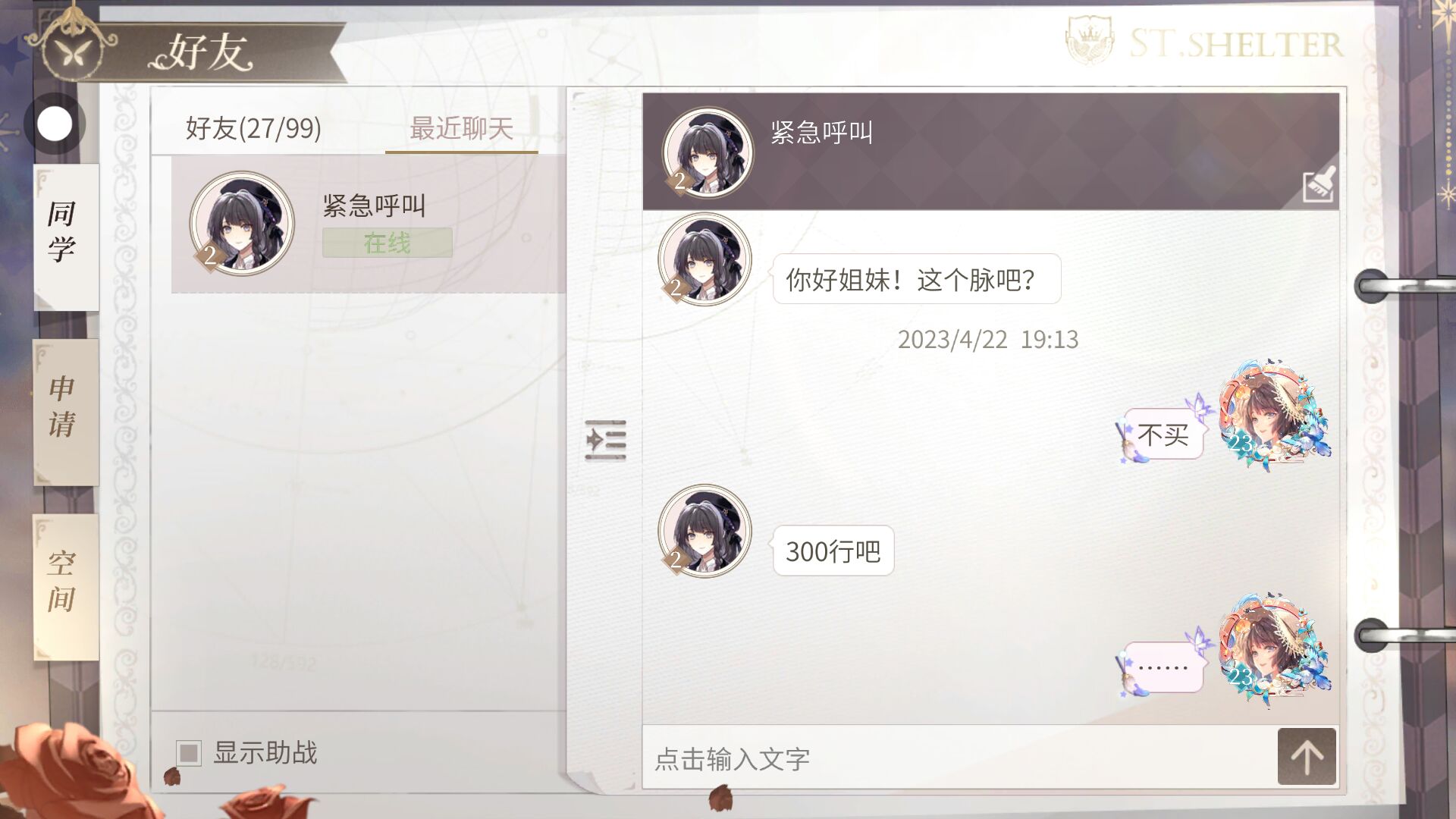Select the 最近聊天 tab
1456x819 pixels.
461,127
